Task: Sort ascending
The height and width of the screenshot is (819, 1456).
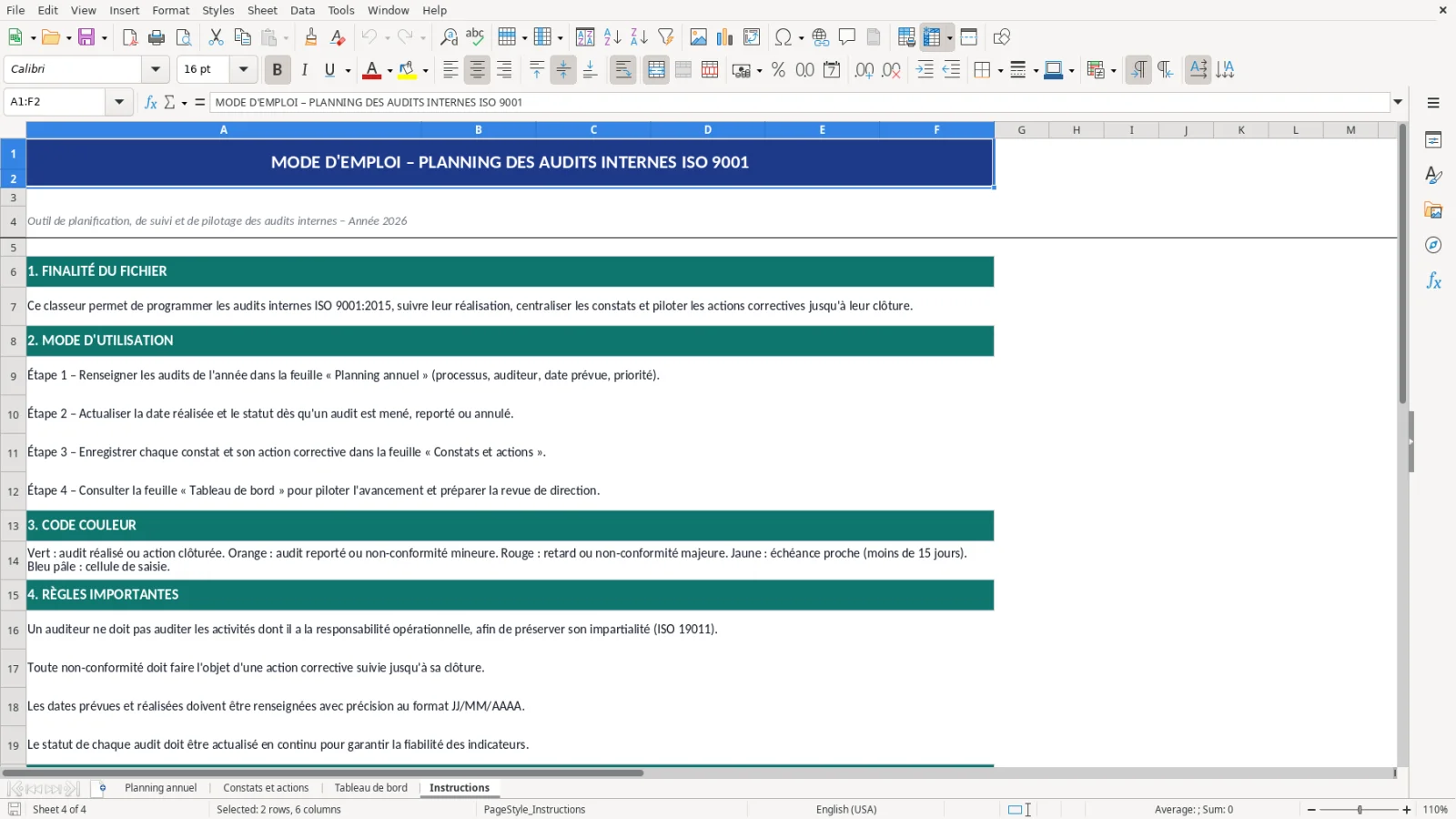Action: pos(612,37)
